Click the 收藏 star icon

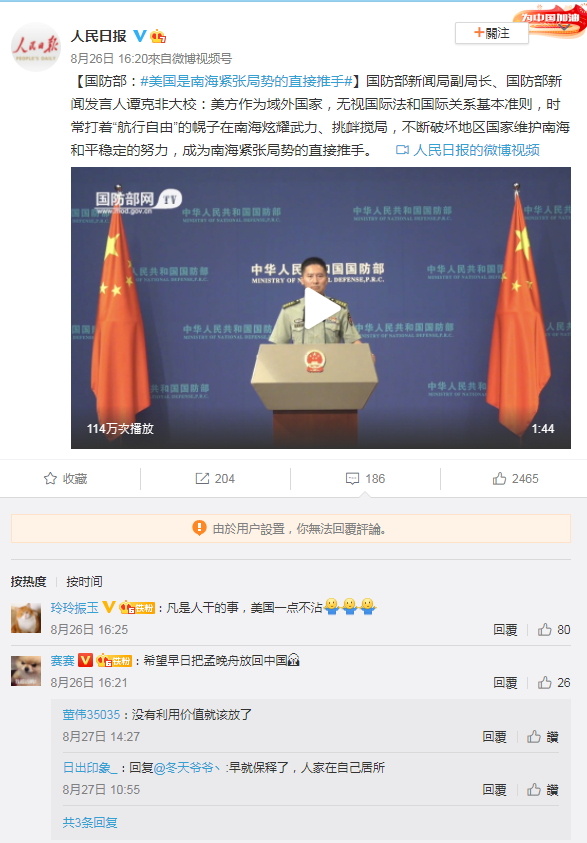pyautogui.click(x=50, y=478)
